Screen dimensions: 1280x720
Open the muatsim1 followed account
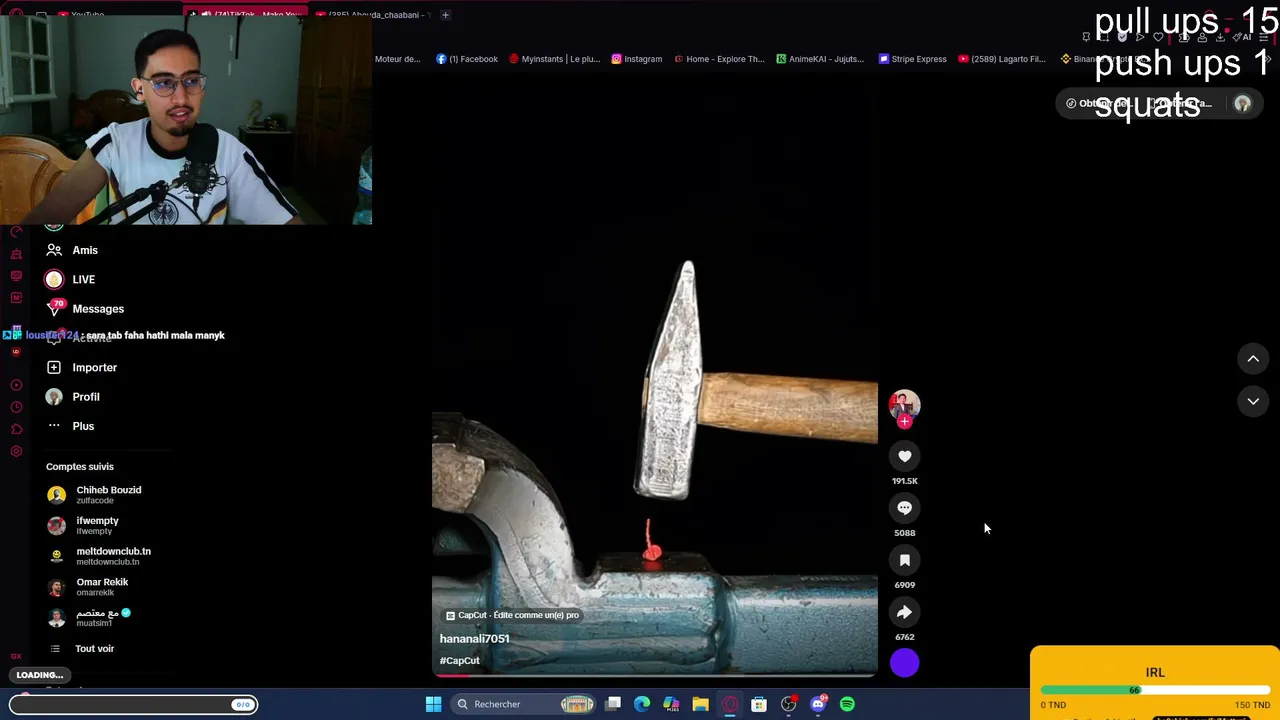coord(89,618)
